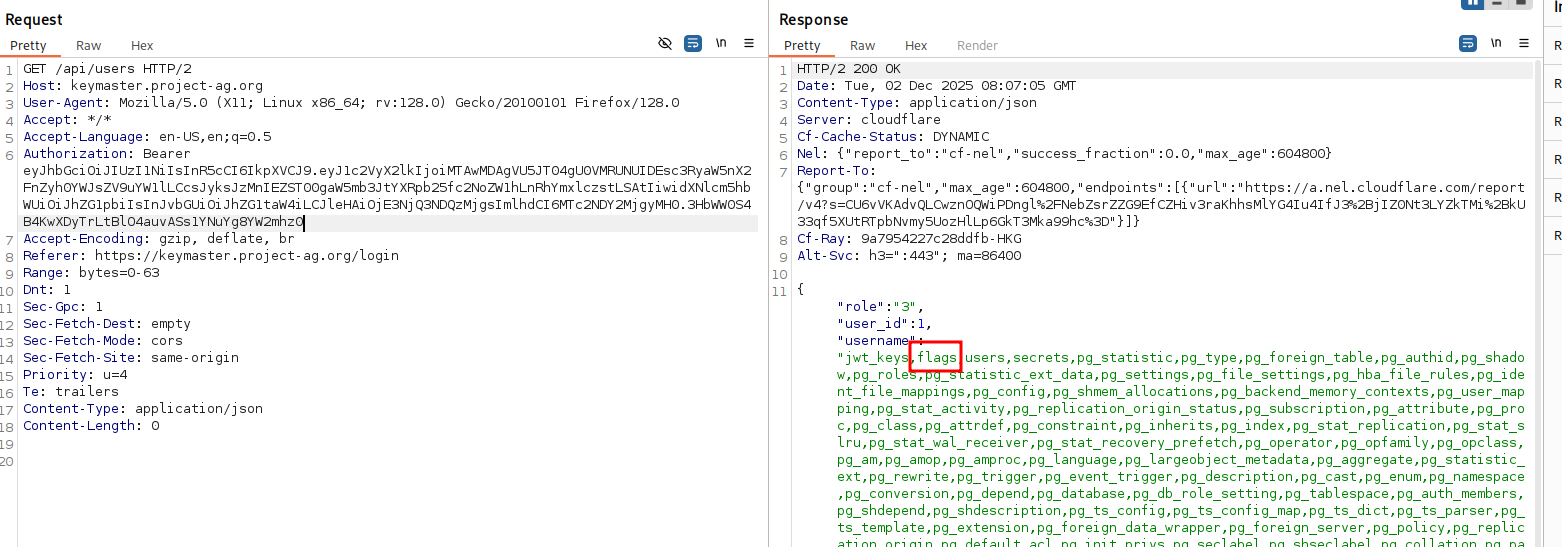Viewport: 1562px width, 547px height.
Task: Select the side-by-side layout icon
Action: (x=1472, y=3)
